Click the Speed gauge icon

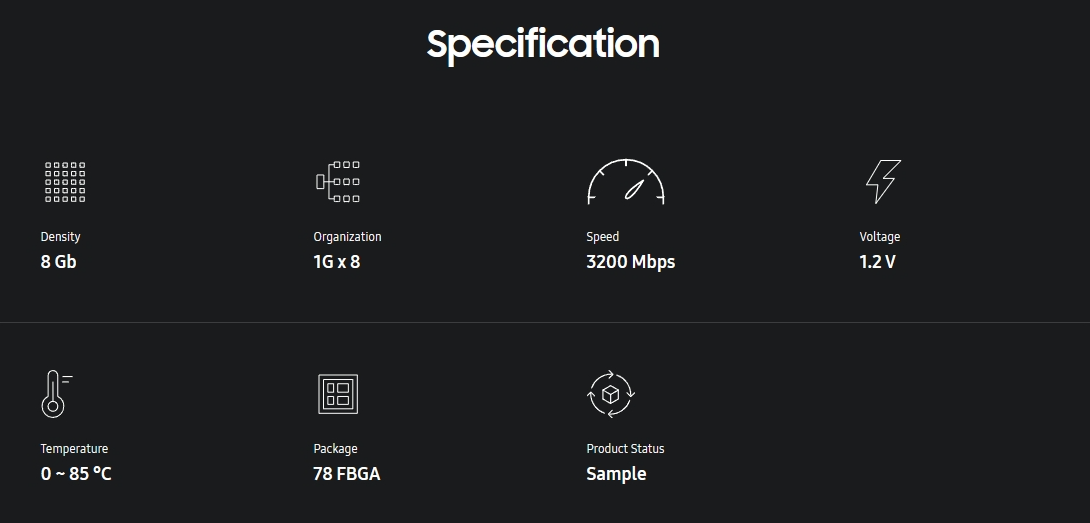626,182
